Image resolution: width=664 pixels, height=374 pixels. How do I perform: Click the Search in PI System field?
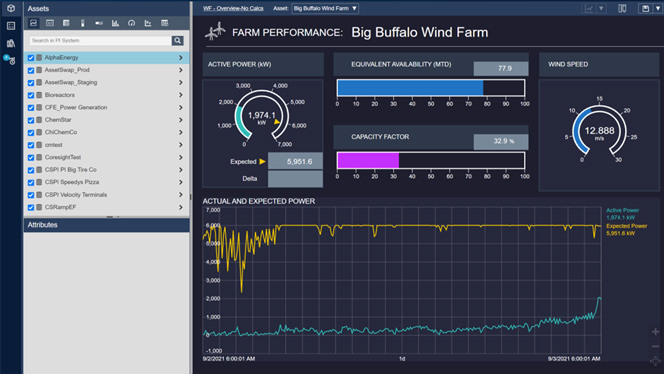tap(100, 41)
